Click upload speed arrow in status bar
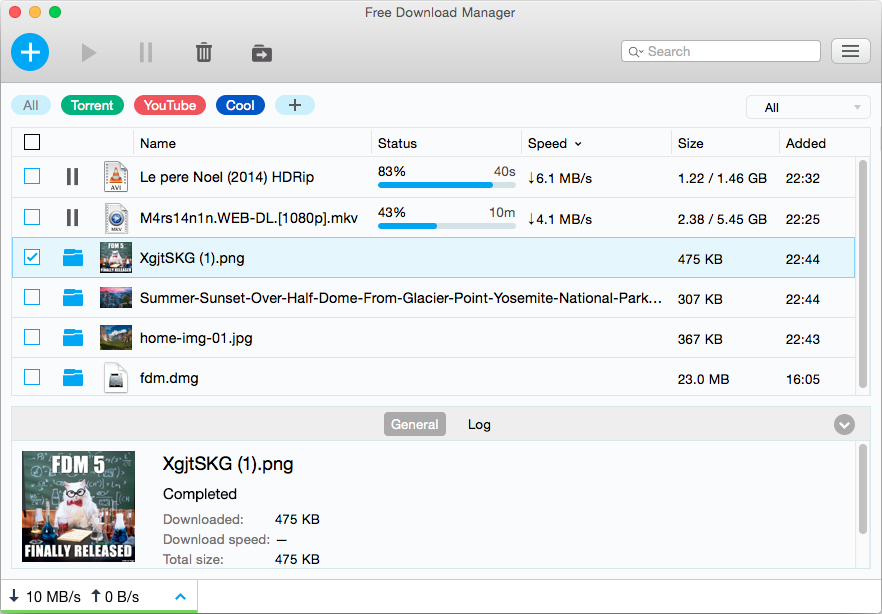 pos(96,596)
